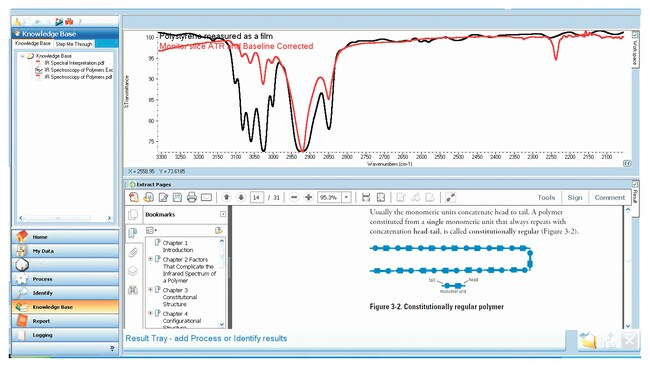Show attachments paperclip panel
Viewport: 650px width, 367px height.
[x=133, y=252]
